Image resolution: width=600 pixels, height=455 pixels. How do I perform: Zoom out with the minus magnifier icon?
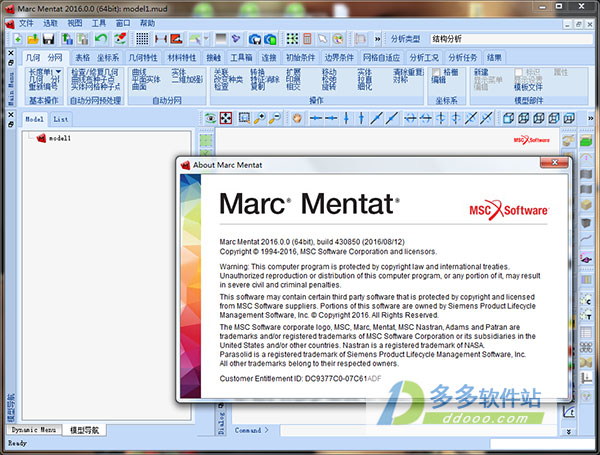point(275,118)
